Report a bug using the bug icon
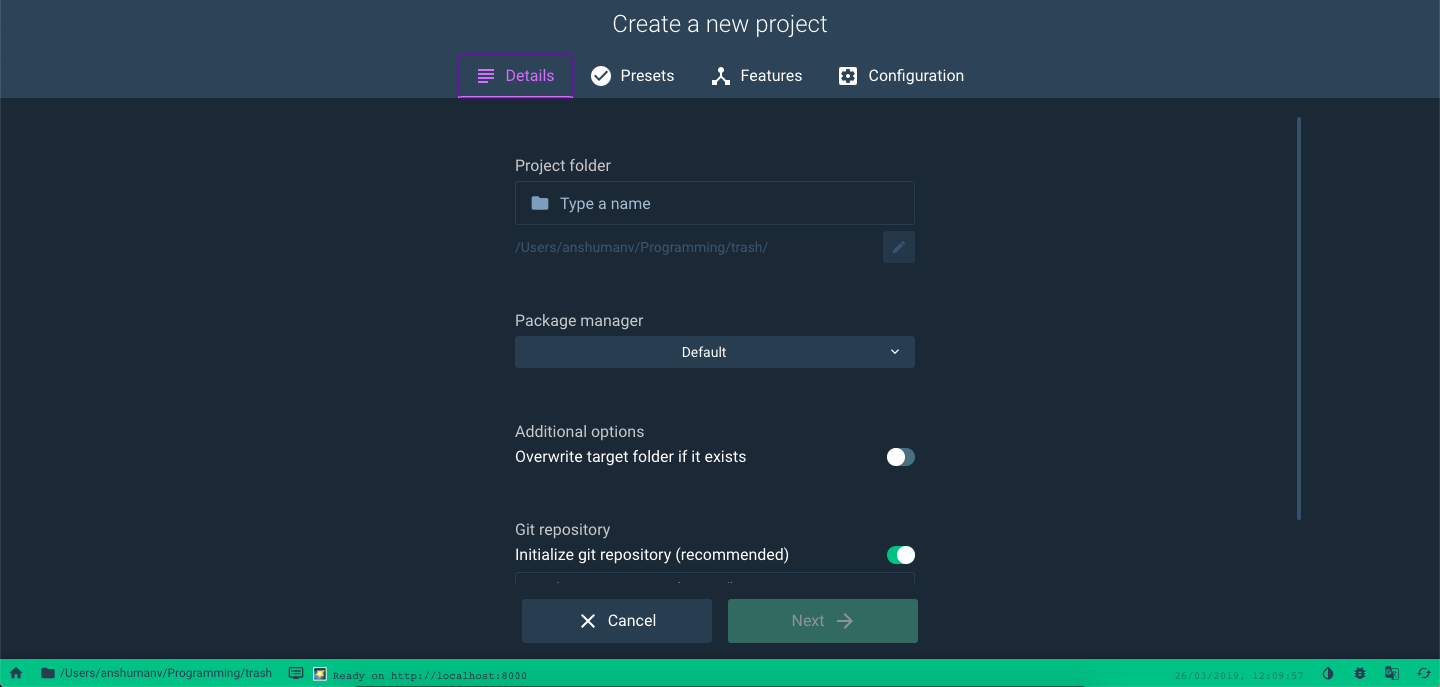 coord(1360,673)
